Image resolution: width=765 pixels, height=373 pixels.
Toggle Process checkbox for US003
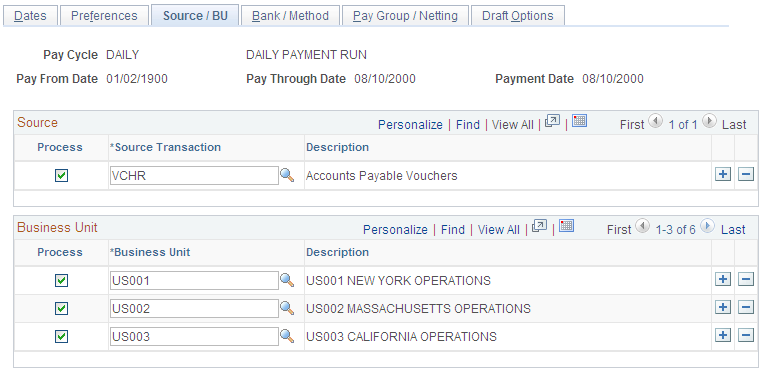61,336
